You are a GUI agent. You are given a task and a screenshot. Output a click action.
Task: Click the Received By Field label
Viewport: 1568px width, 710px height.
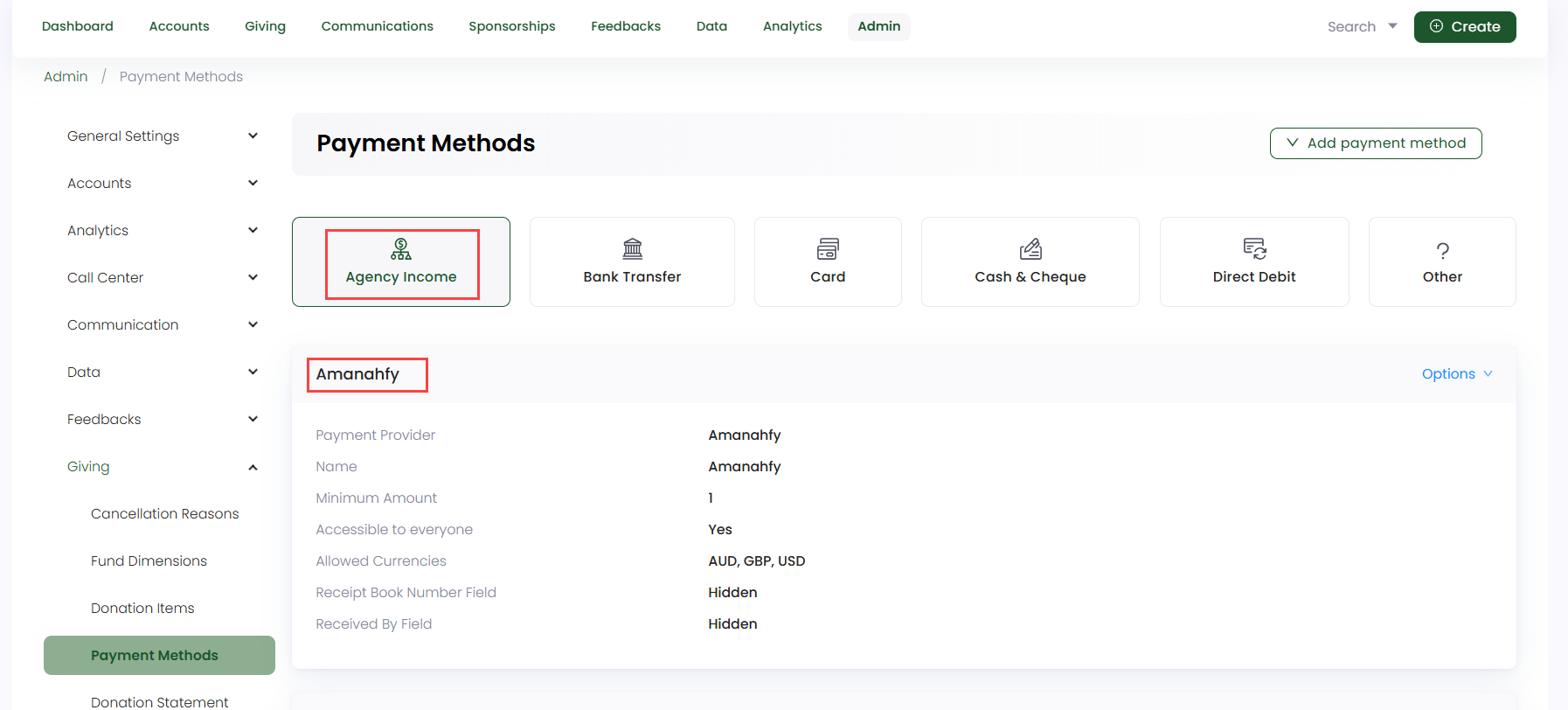(x=373, y=624)
